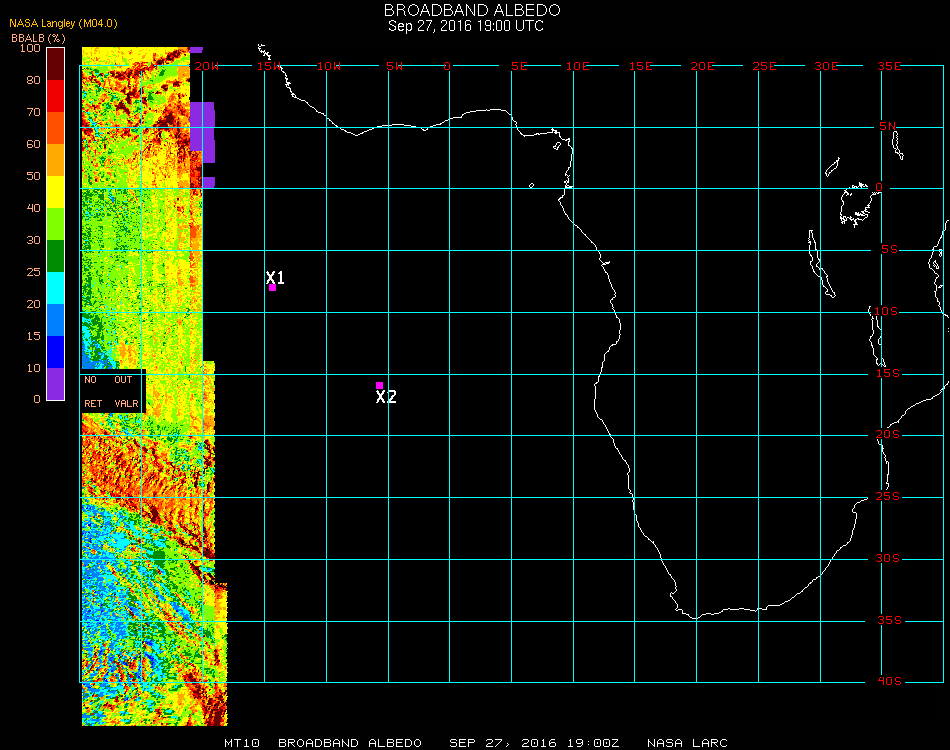
Task: Click the magenta X1 point marker
Action: click(273, 288)
